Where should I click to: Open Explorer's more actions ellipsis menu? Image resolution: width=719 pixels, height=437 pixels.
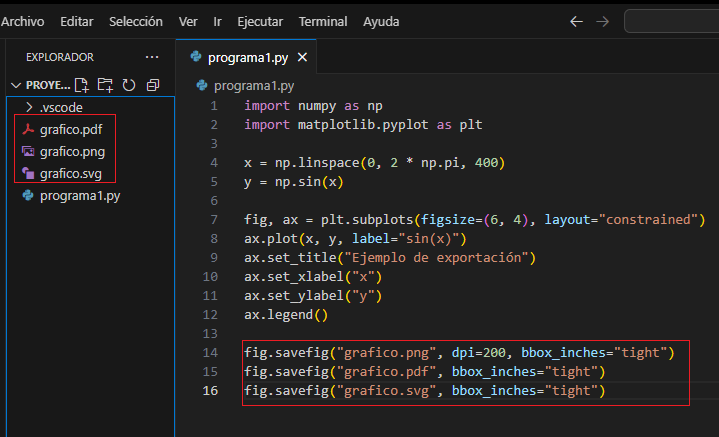[x=152, y=57]
